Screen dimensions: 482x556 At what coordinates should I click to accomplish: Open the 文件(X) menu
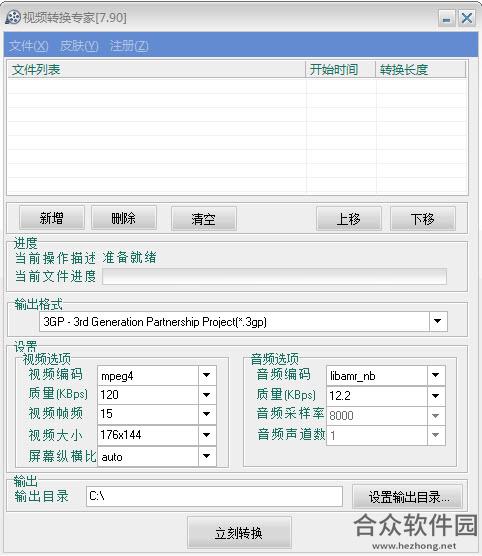[x=28, y=46]
